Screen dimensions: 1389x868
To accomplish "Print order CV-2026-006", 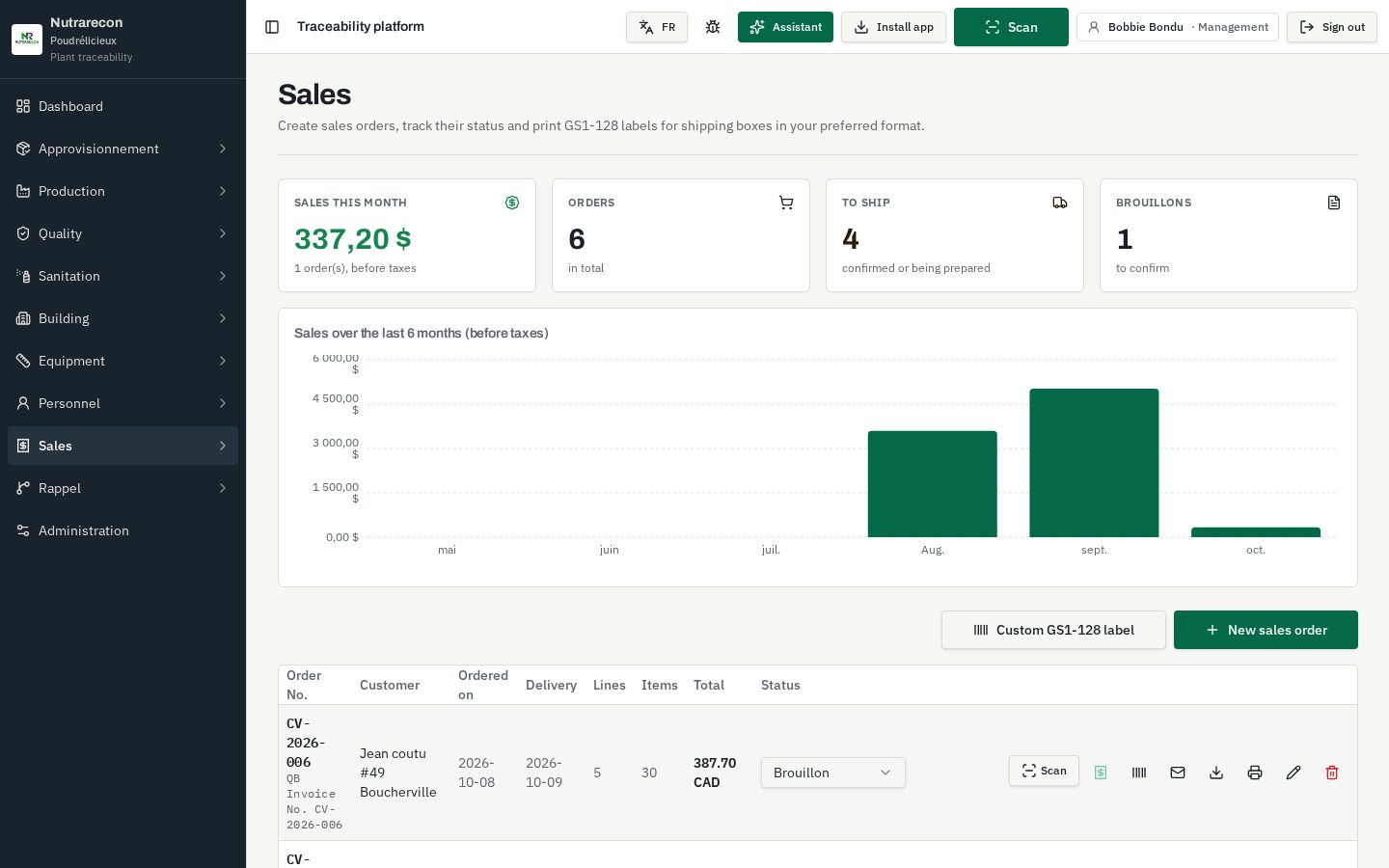I will (x=1255, y=773).
